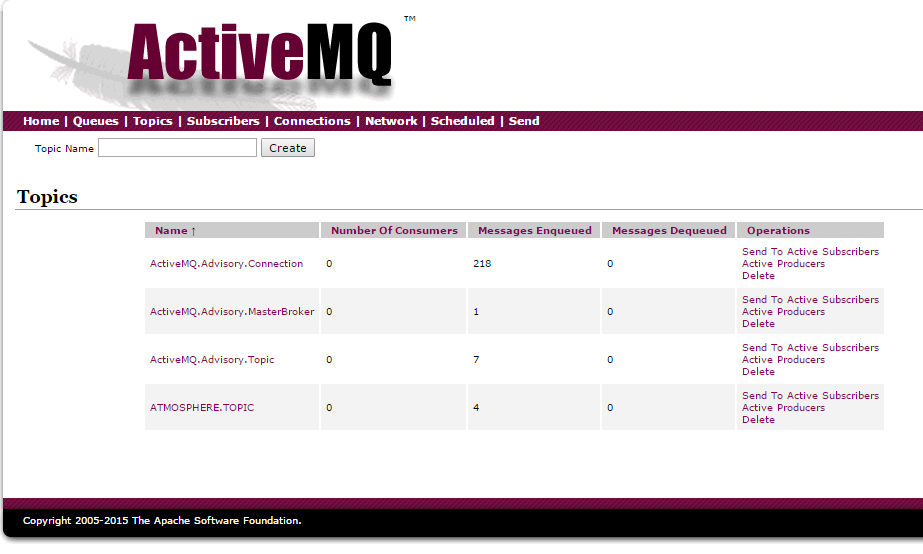This screenshot has height=554, width=923.
Task: Delete the ActiveMQ.Advisory.Topic topic
Action: pyautogui.click(x=758, y=371)
